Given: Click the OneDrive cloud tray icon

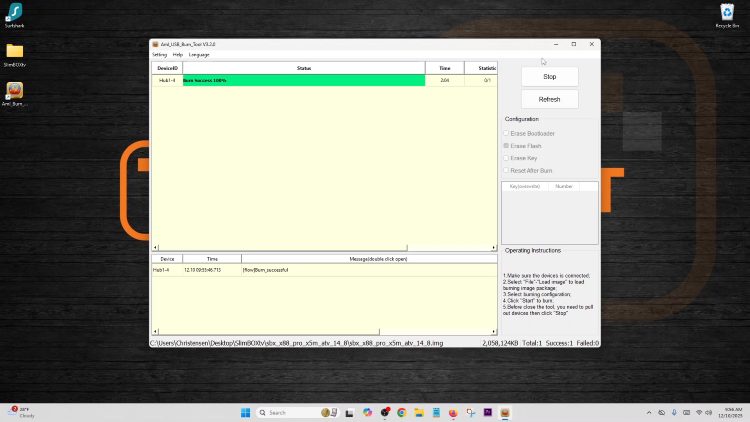Looking at the screenshot, I should coord(662,412).
